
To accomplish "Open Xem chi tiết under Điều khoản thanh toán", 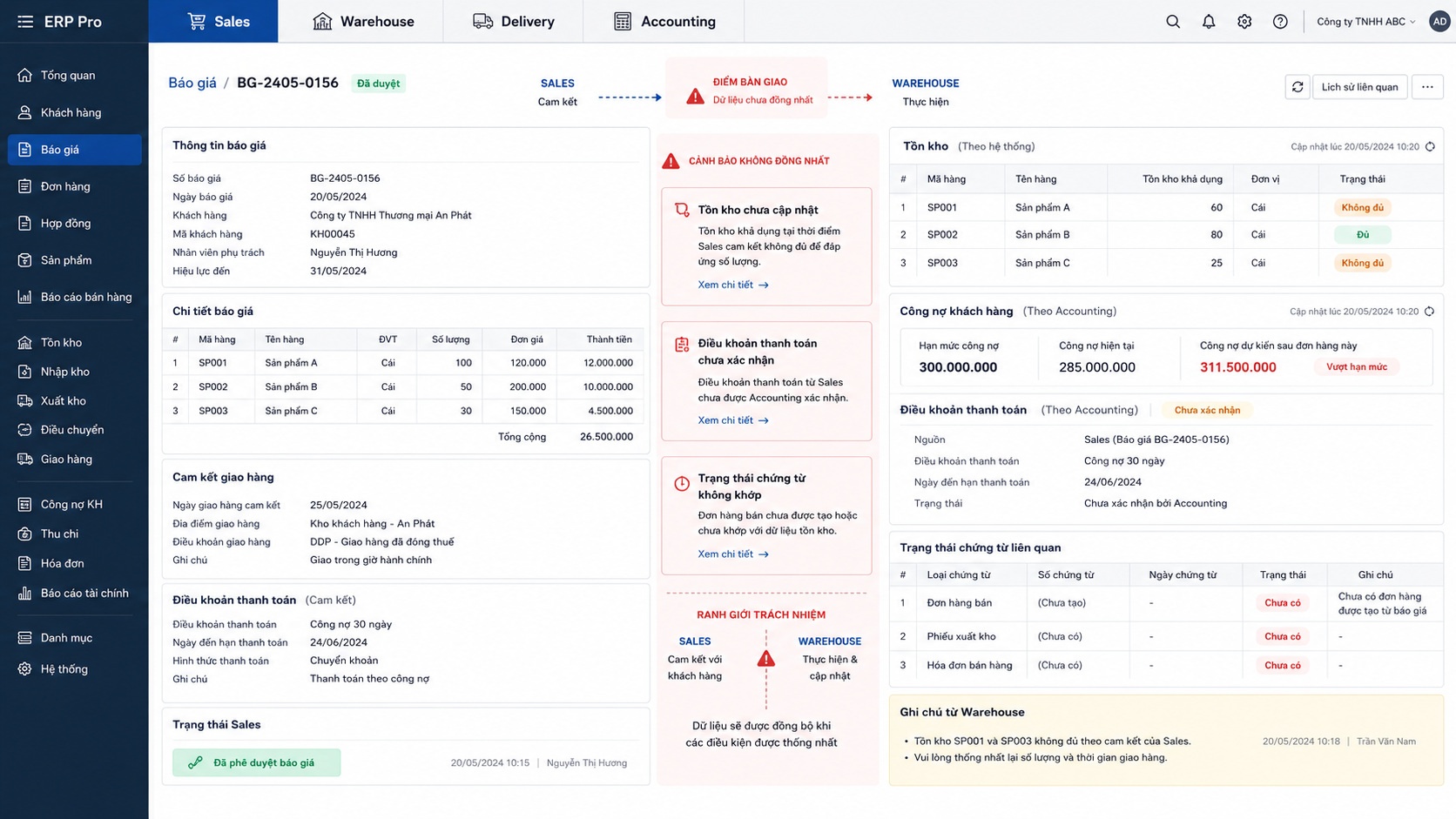I will point(733,420).
